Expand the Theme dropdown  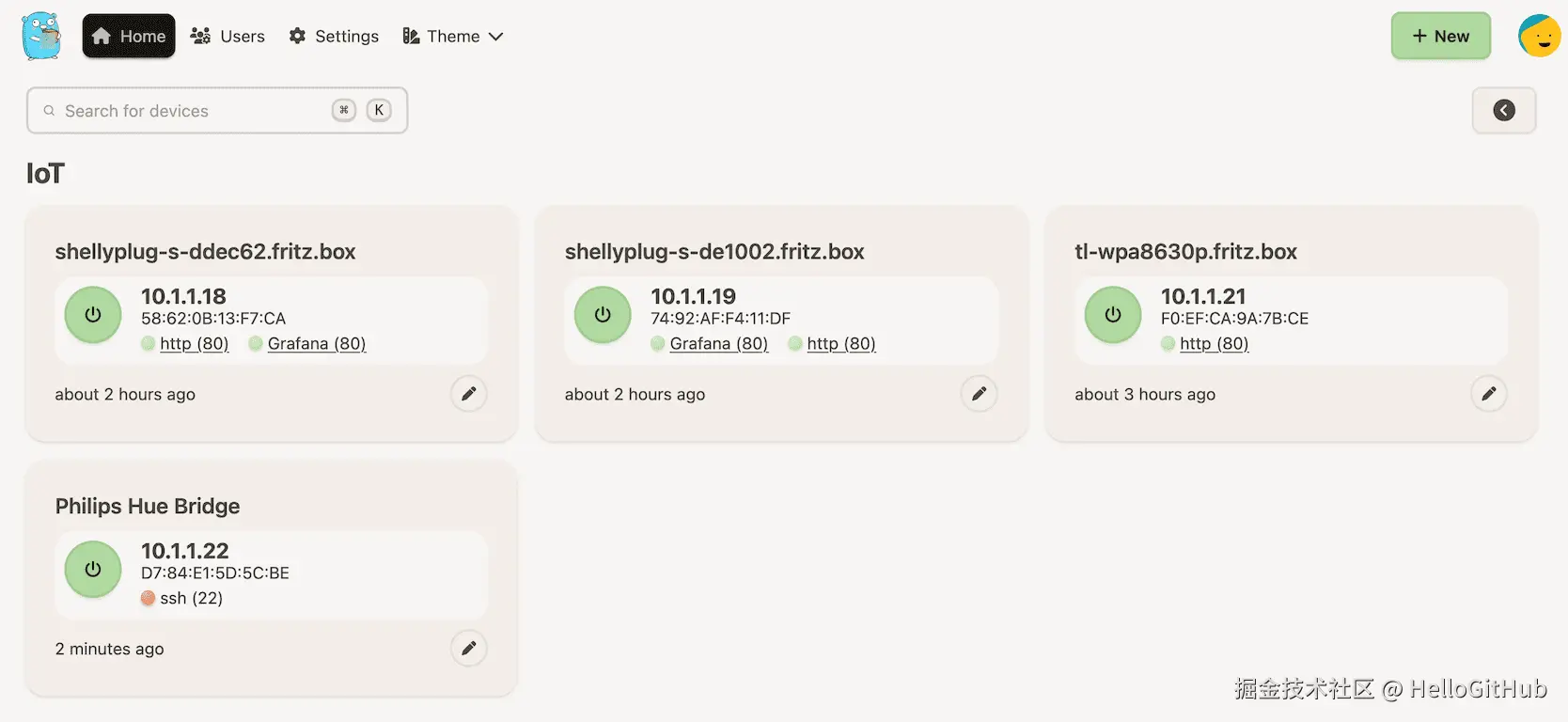click(x=453, y=37)
